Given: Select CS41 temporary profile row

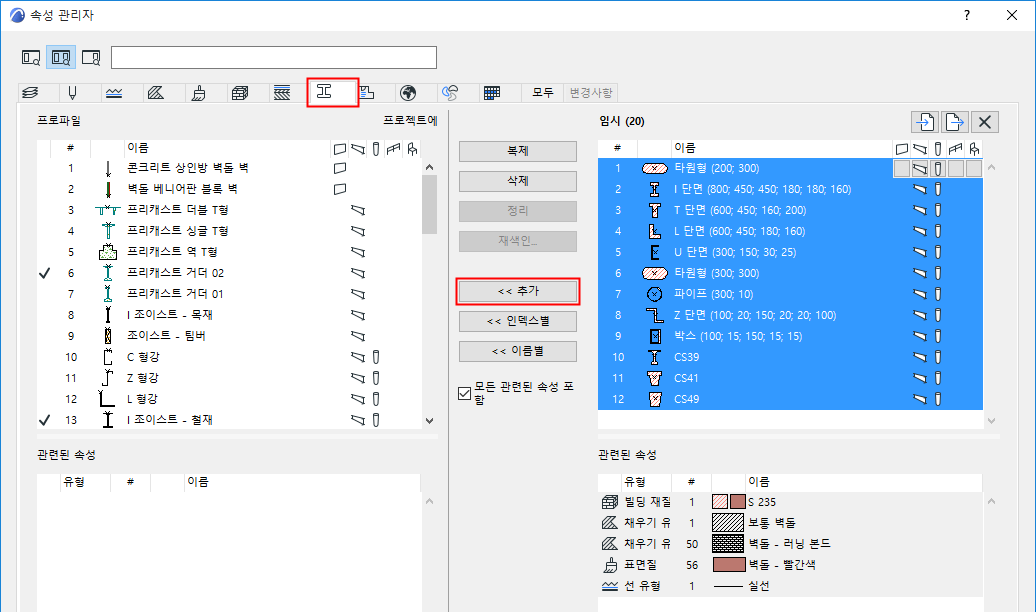Looking at the screenshot, I should tap(790, 378).
